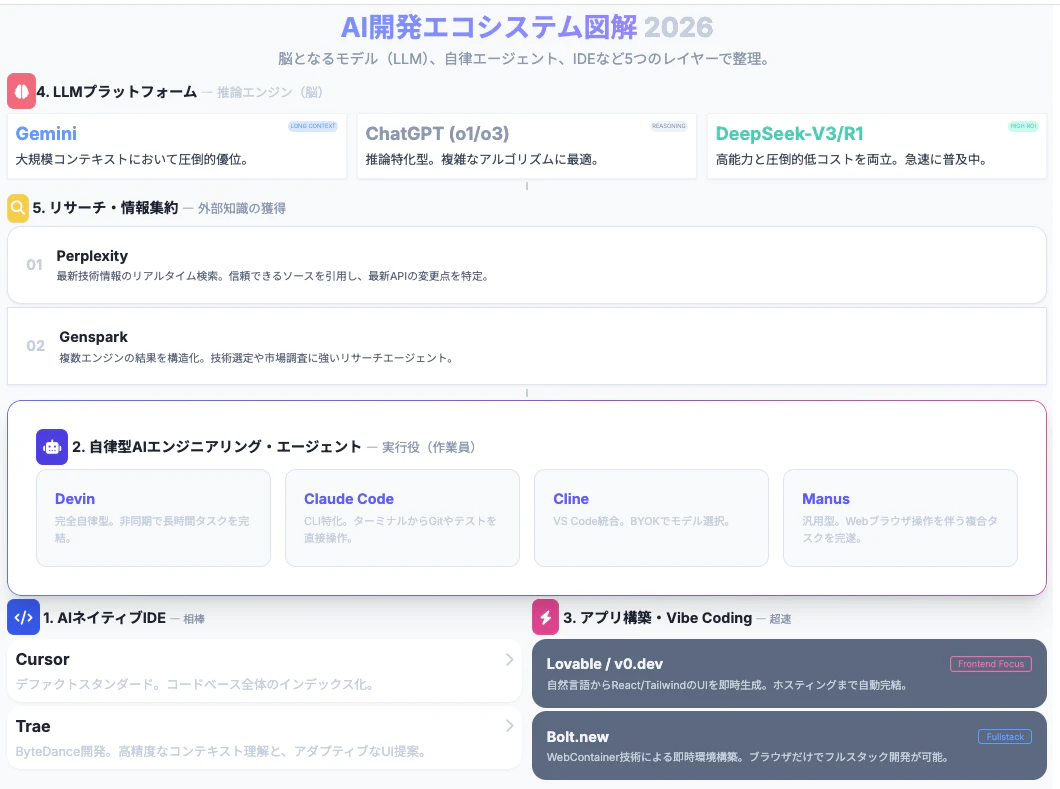Click the 実行役（作業員） caption

tap(429, 448)
